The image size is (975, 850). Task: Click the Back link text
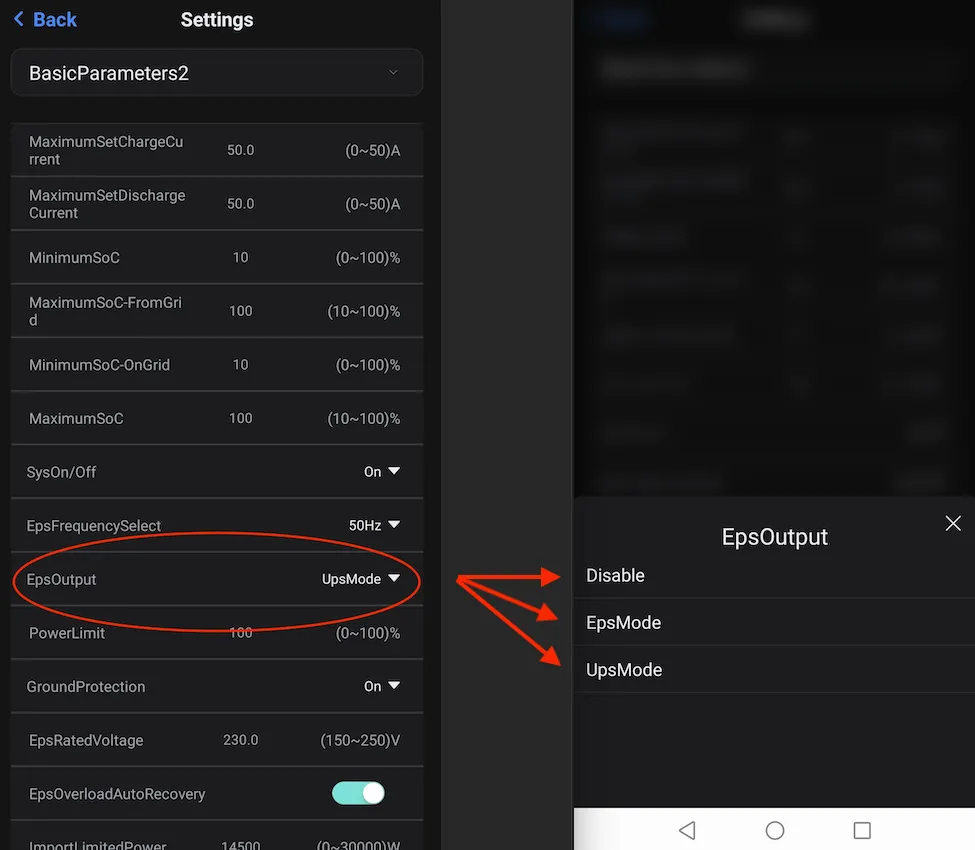[x=55, y=19]
